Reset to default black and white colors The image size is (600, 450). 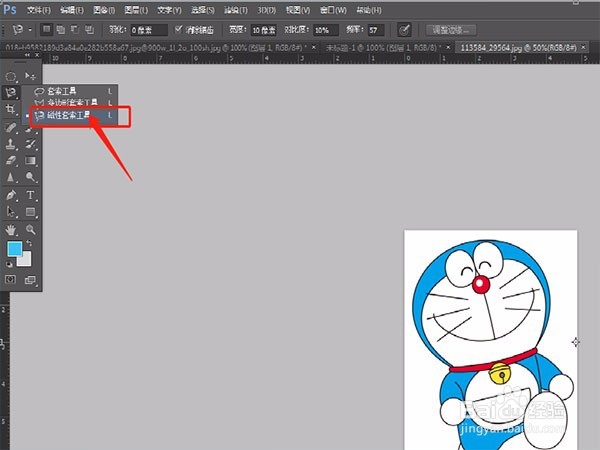pos(9,265)
